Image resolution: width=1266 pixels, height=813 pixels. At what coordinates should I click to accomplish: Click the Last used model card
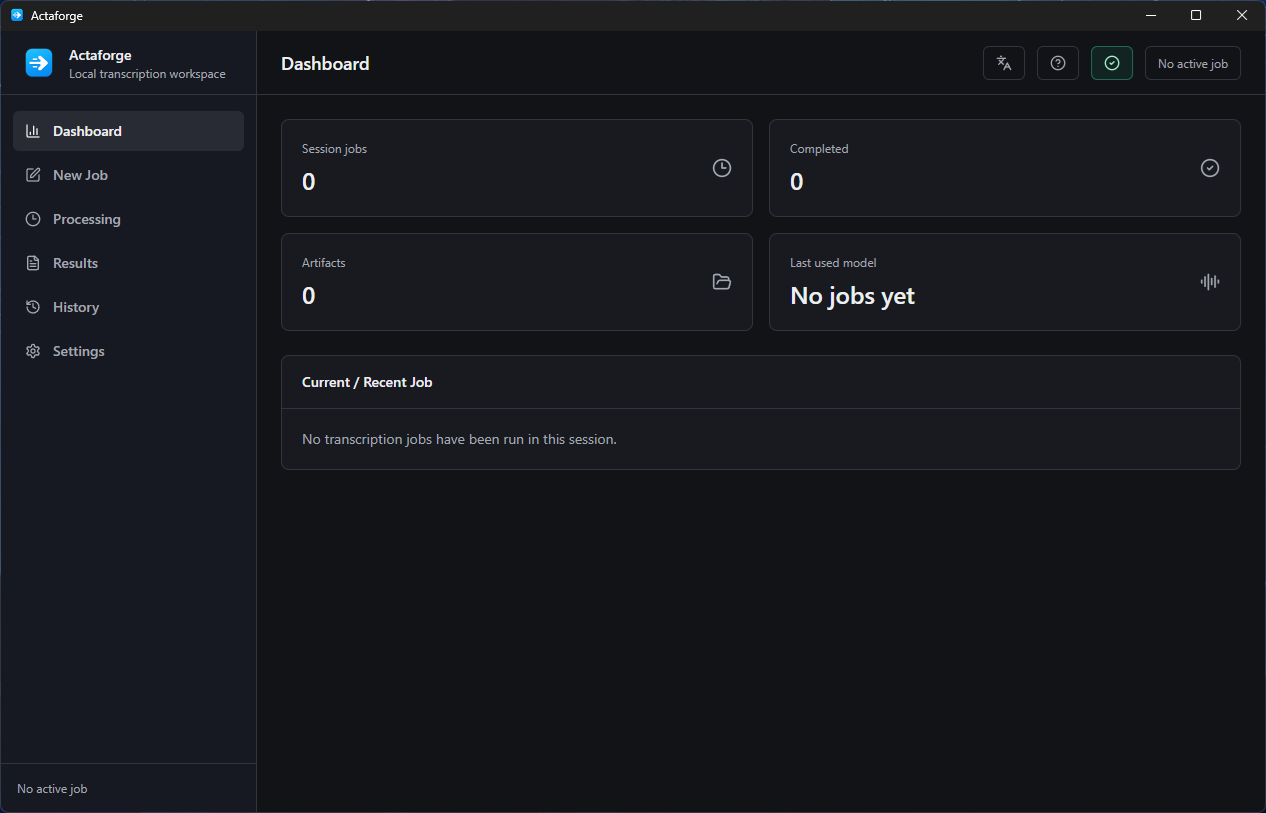pos(1005,282)
